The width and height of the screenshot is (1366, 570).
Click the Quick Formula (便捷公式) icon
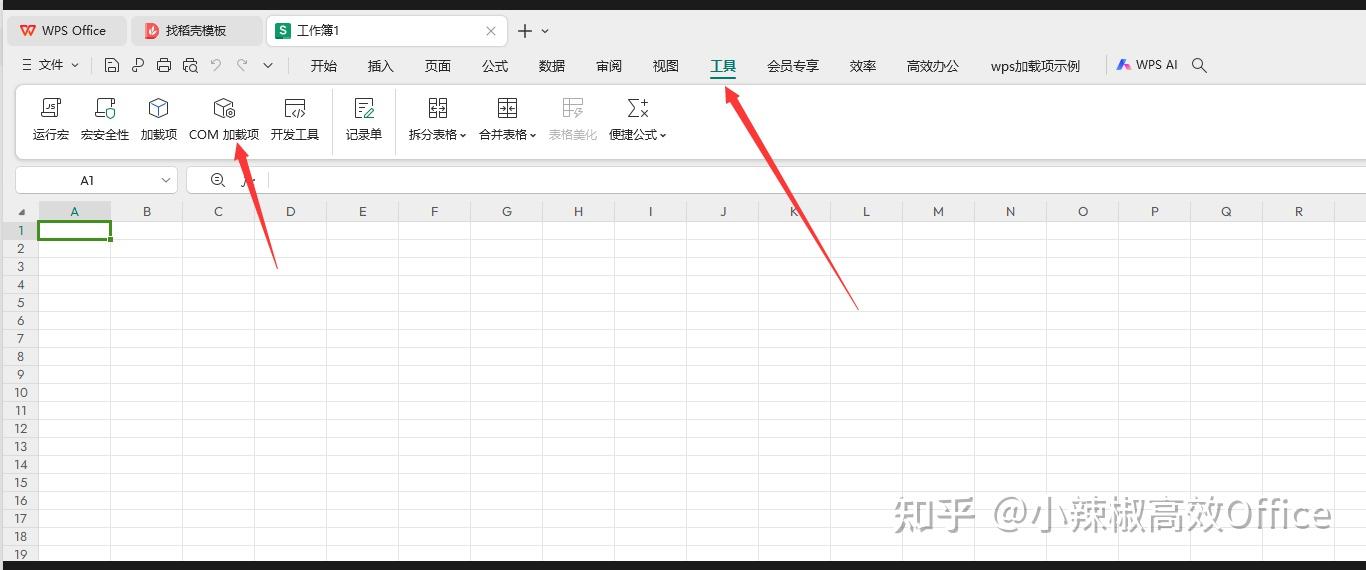[x=637, y=108]
